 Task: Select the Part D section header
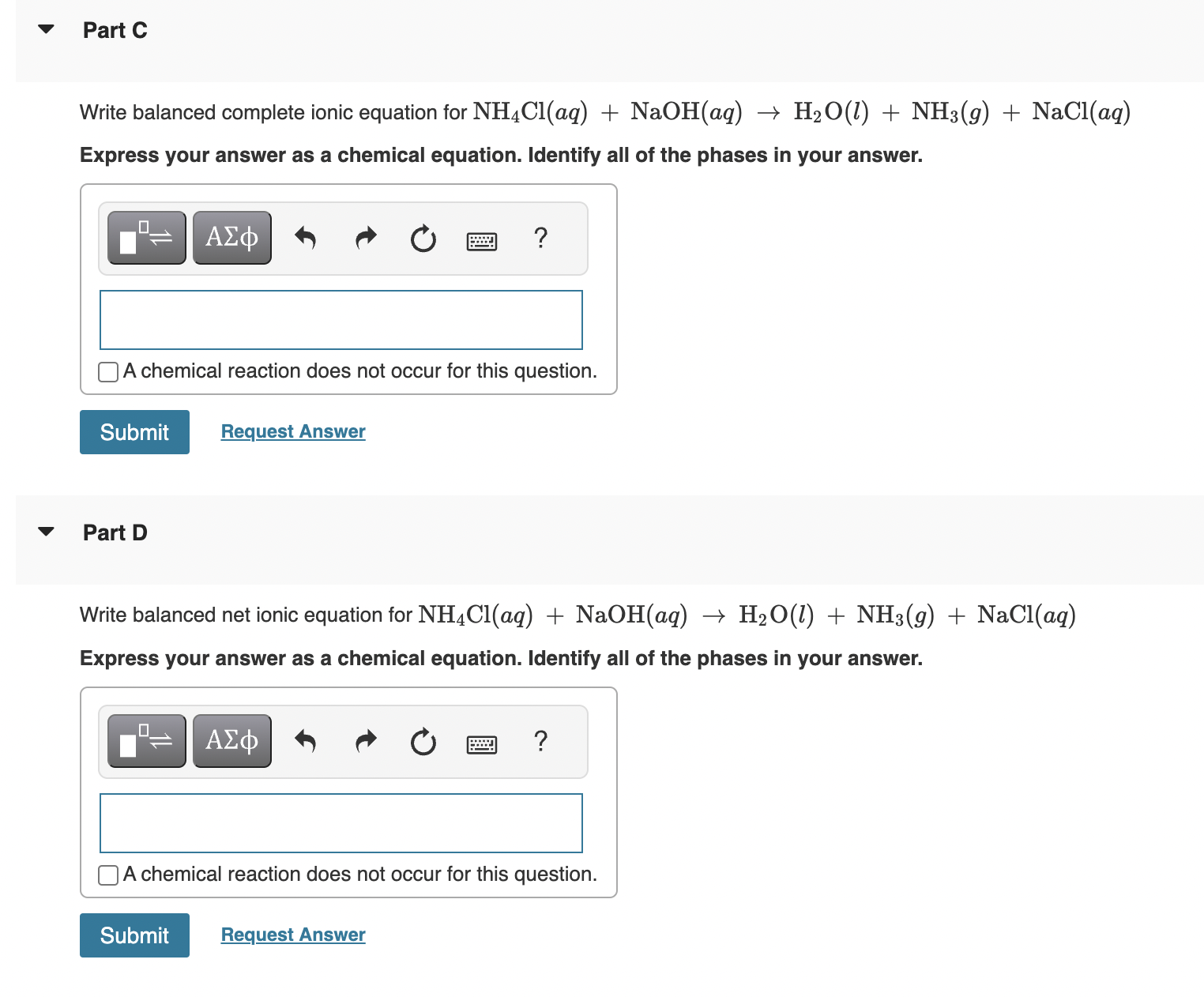115,532
